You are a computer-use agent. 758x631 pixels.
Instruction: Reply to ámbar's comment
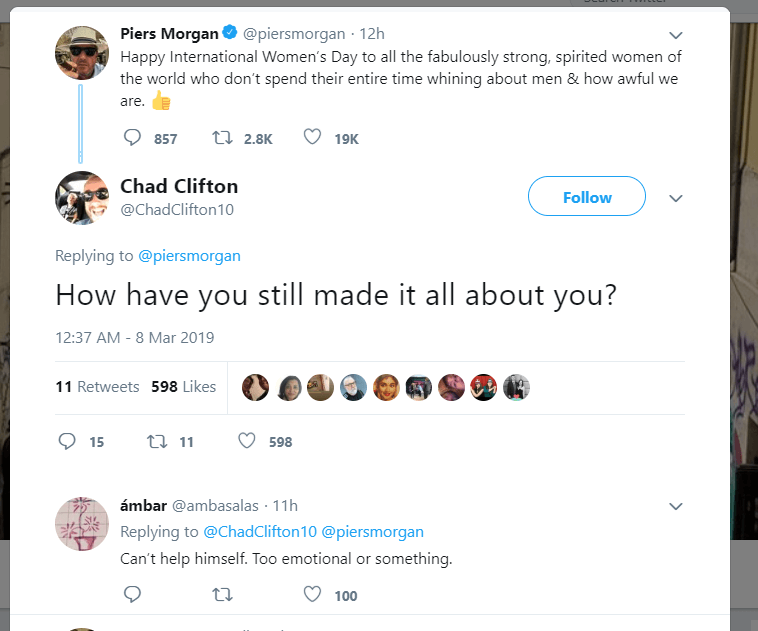(133, 595)
